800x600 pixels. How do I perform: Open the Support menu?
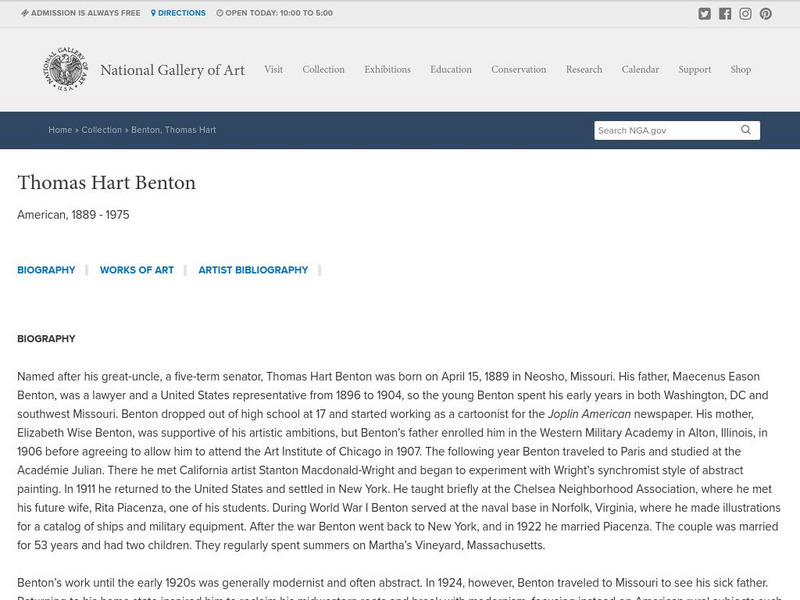click(694, 69)
